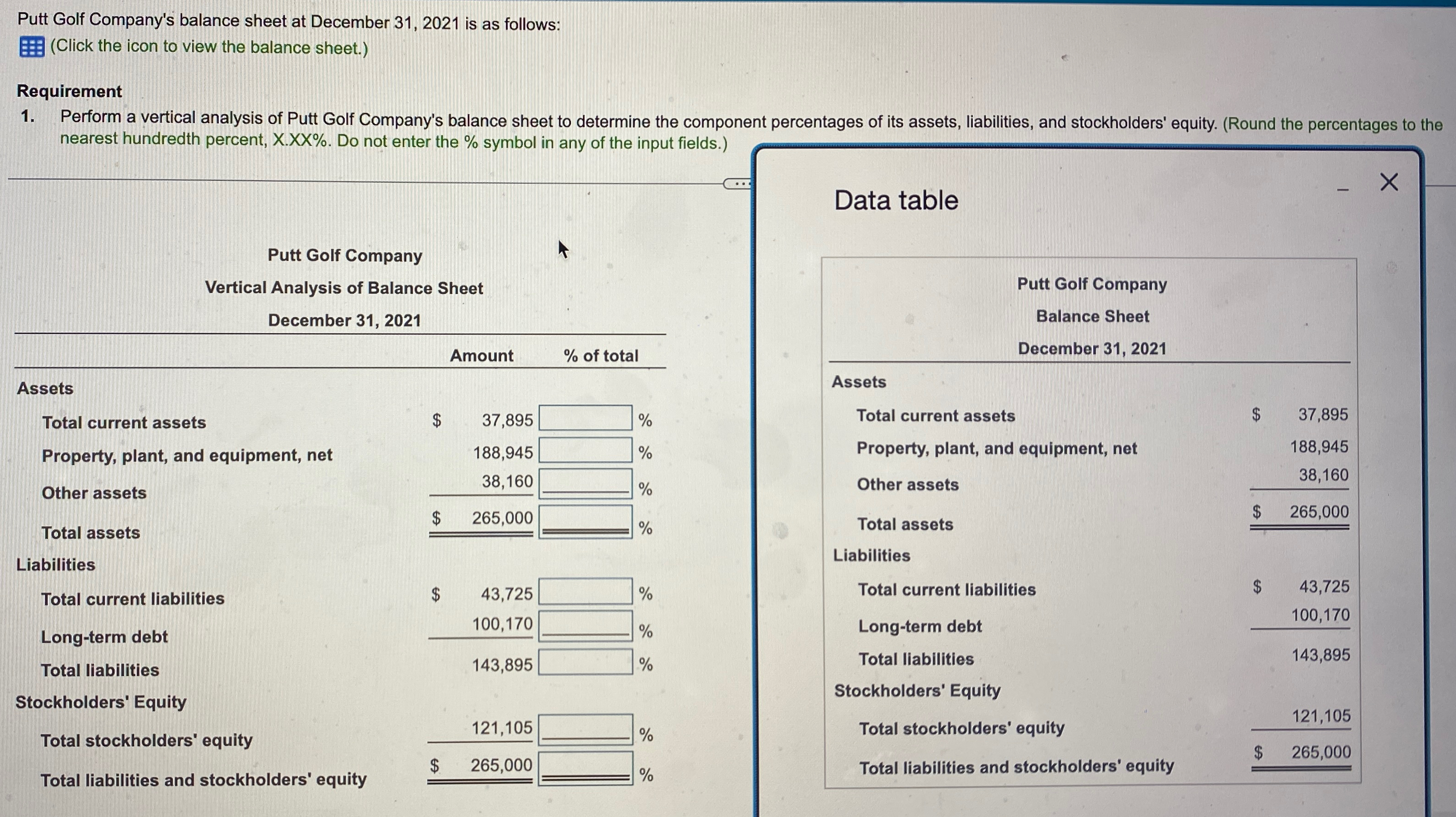Select Total liabilities percent input box
Image resolution: width=1456 pixels, height=817 pixels.
coord(585,662)
